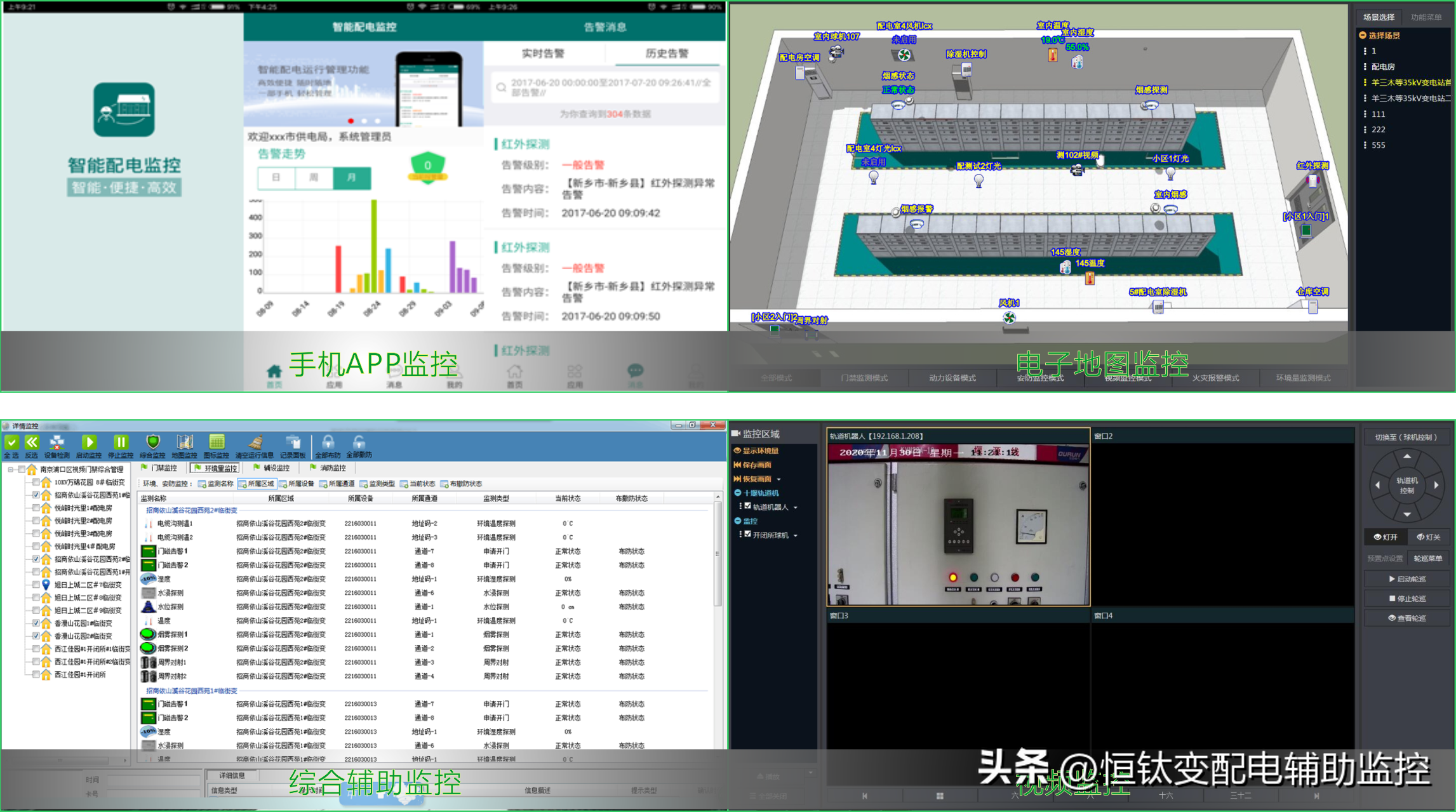This screenshot has width=1456, height=812.
Task: Switch to the 实时告警 tab
Action: coord(544,53)
